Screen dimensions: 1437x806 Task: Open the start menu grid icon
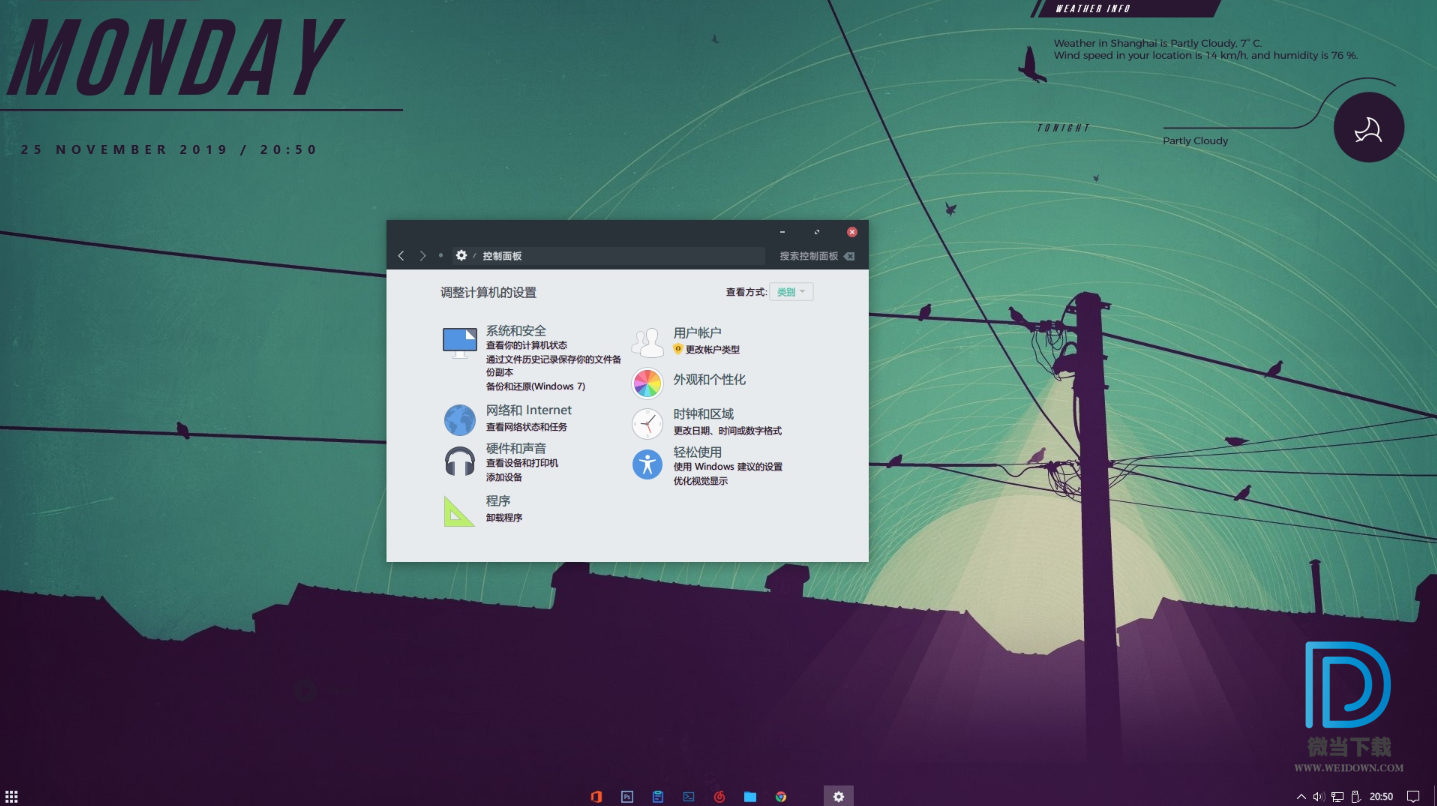tap(12, 797)
